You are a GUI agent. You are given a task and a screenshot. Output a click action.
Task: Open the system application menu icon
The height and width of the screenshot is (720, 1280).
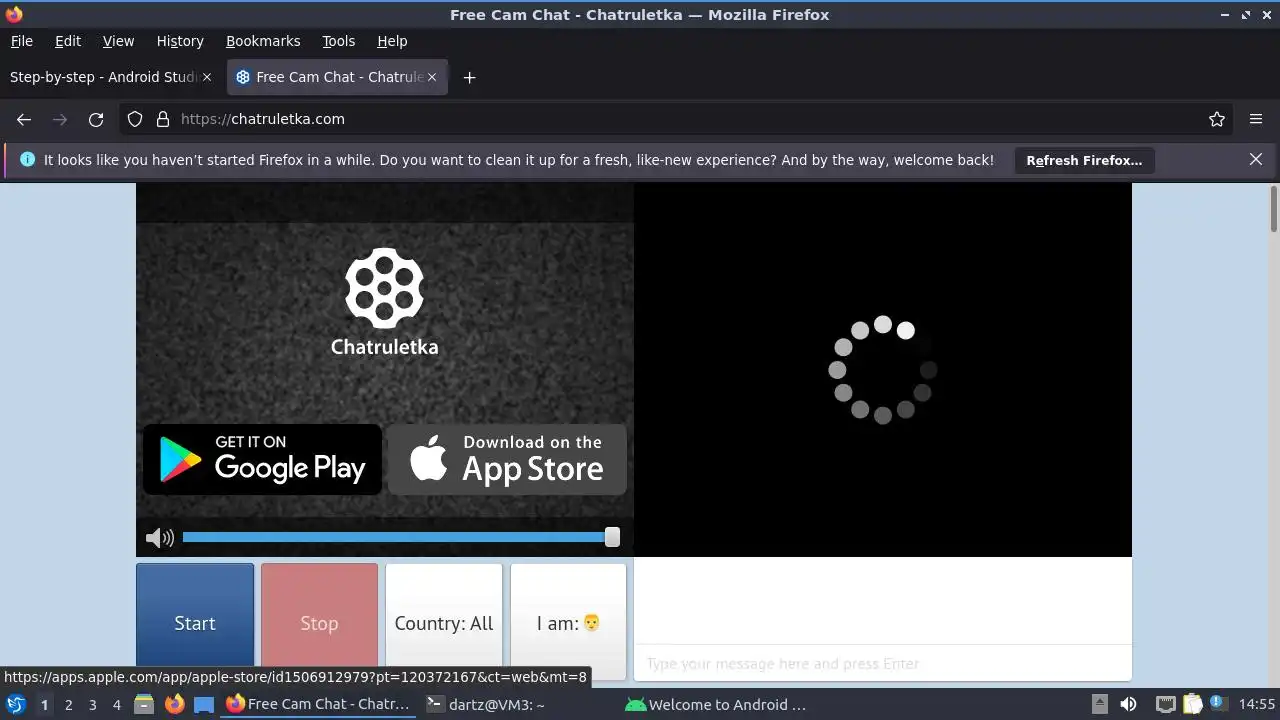click(16, 704)
